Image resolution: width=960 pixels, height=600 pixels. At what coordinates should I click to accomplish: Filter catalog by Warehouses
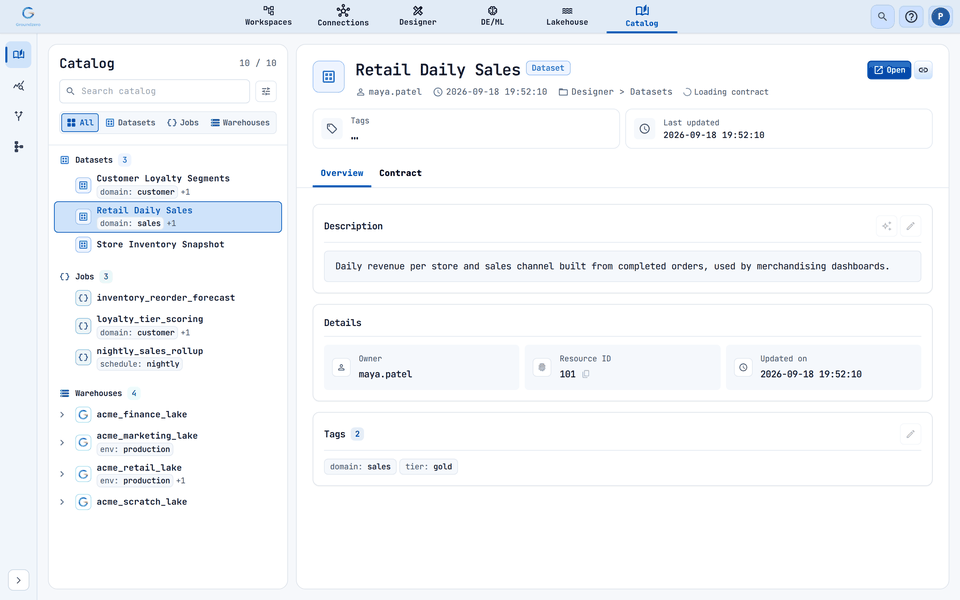point(240,122)
